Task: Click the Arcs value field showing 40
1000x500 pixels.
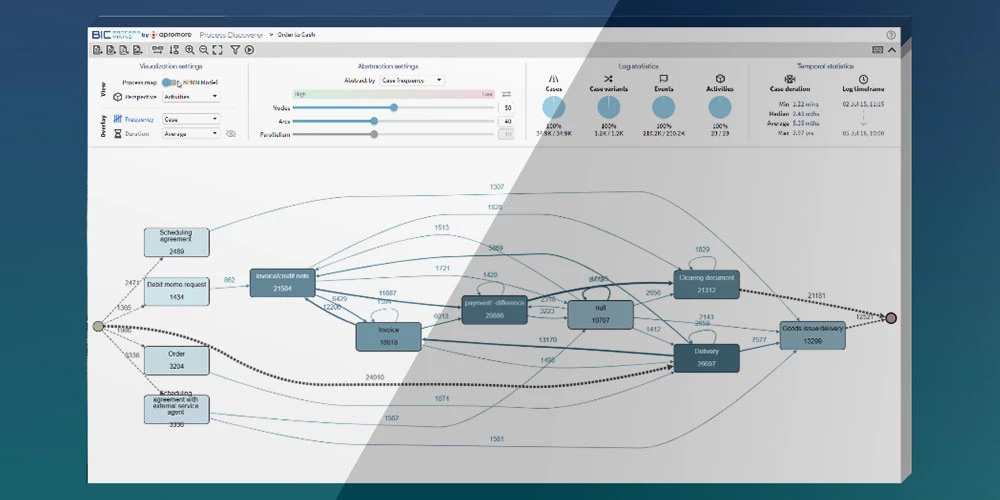Action: [506, 121]
